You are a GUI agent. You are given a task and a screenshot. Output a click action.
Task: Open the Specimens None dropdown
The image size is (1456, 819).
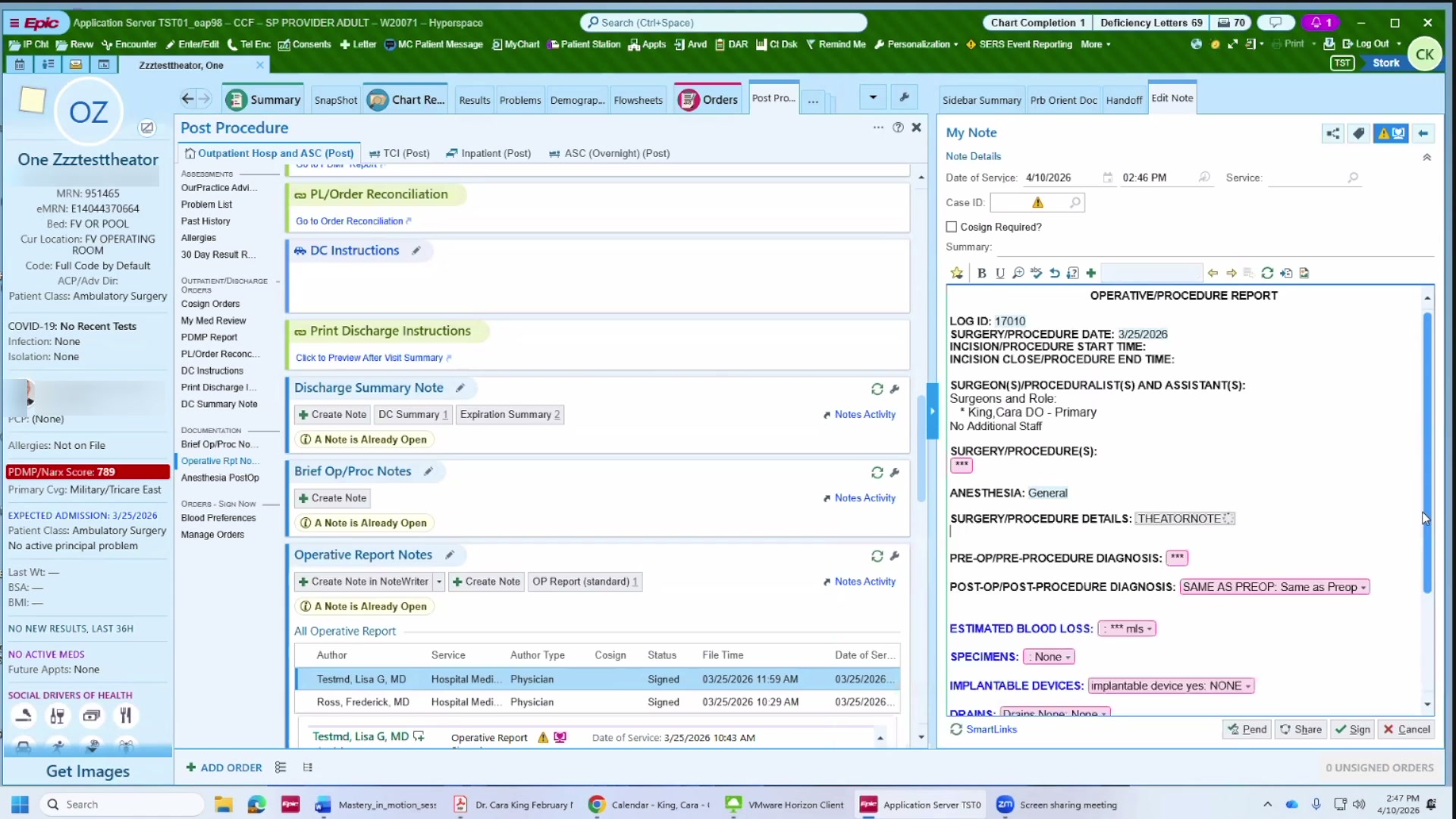point(1050,657)
